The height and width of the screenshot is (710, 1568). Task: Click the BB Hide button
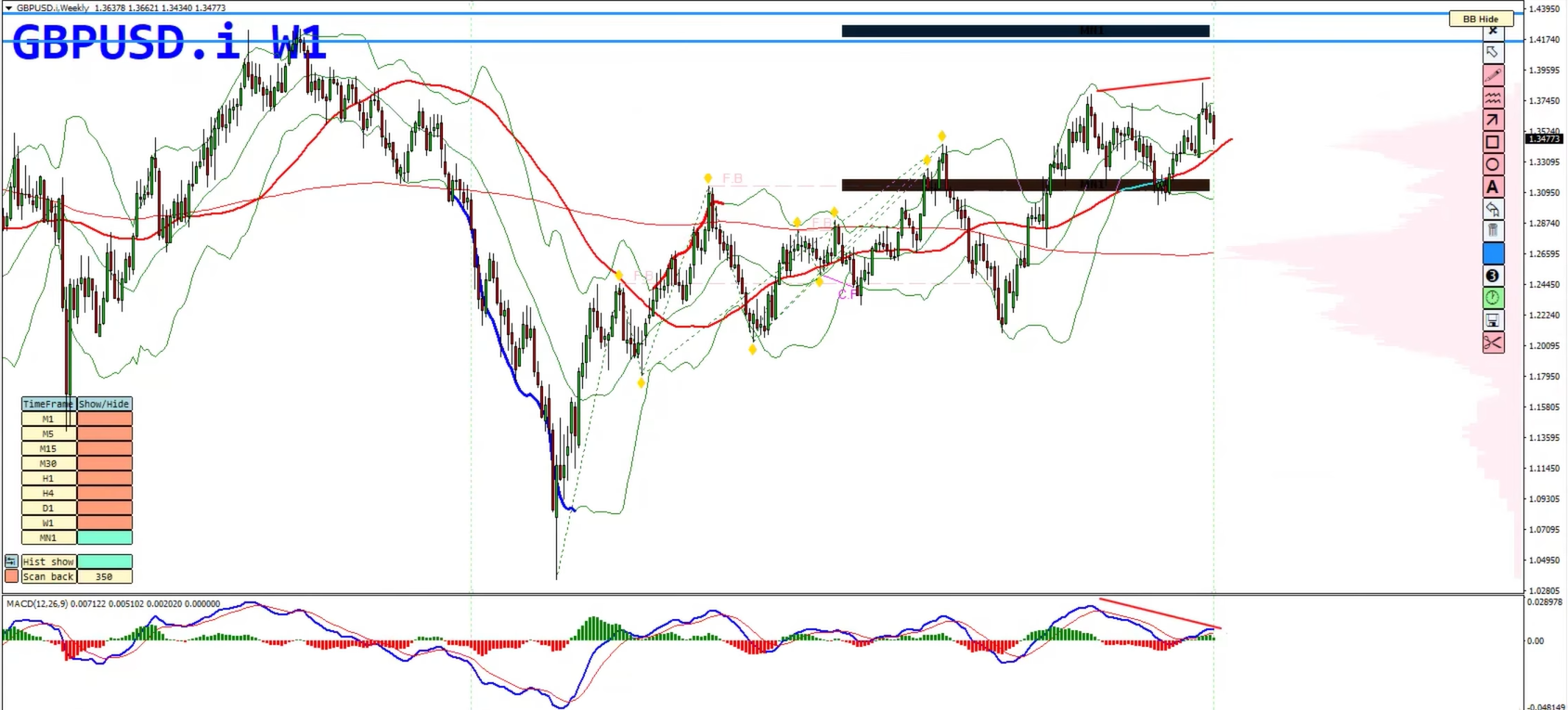tap(1481, 19)
